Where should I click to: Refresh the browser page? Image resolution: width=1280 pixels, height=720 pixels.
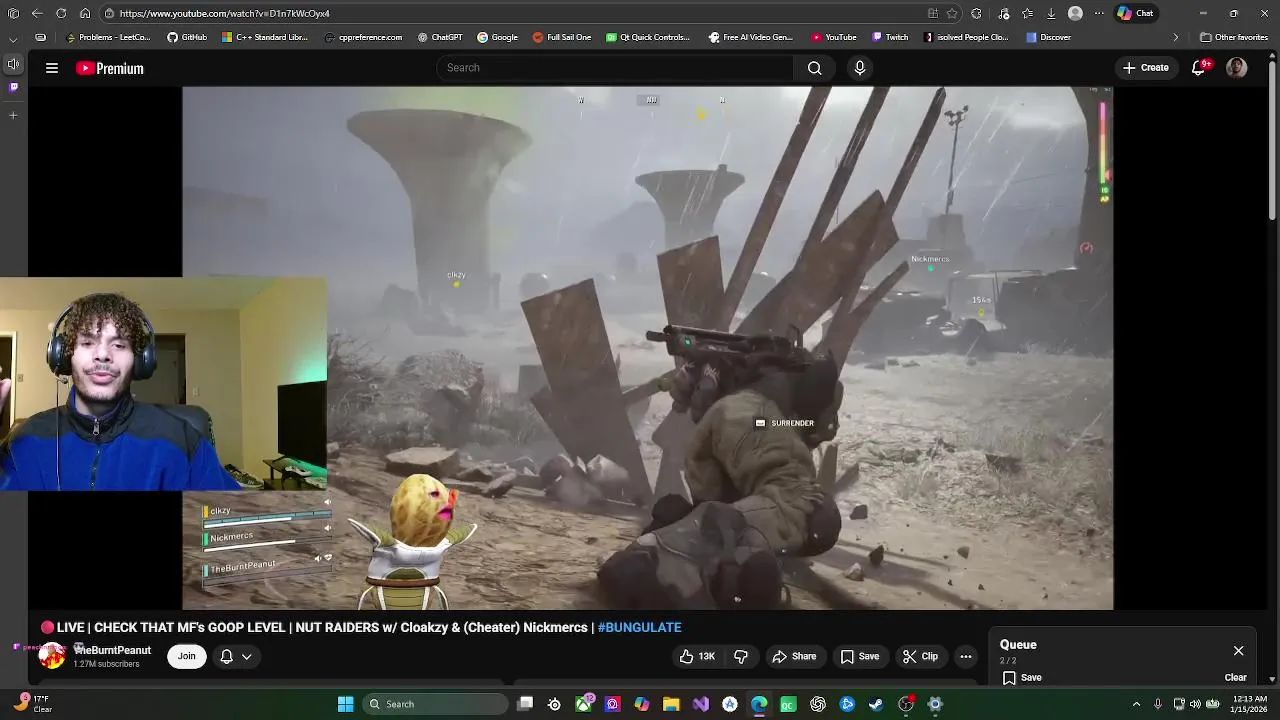(61, 13)
